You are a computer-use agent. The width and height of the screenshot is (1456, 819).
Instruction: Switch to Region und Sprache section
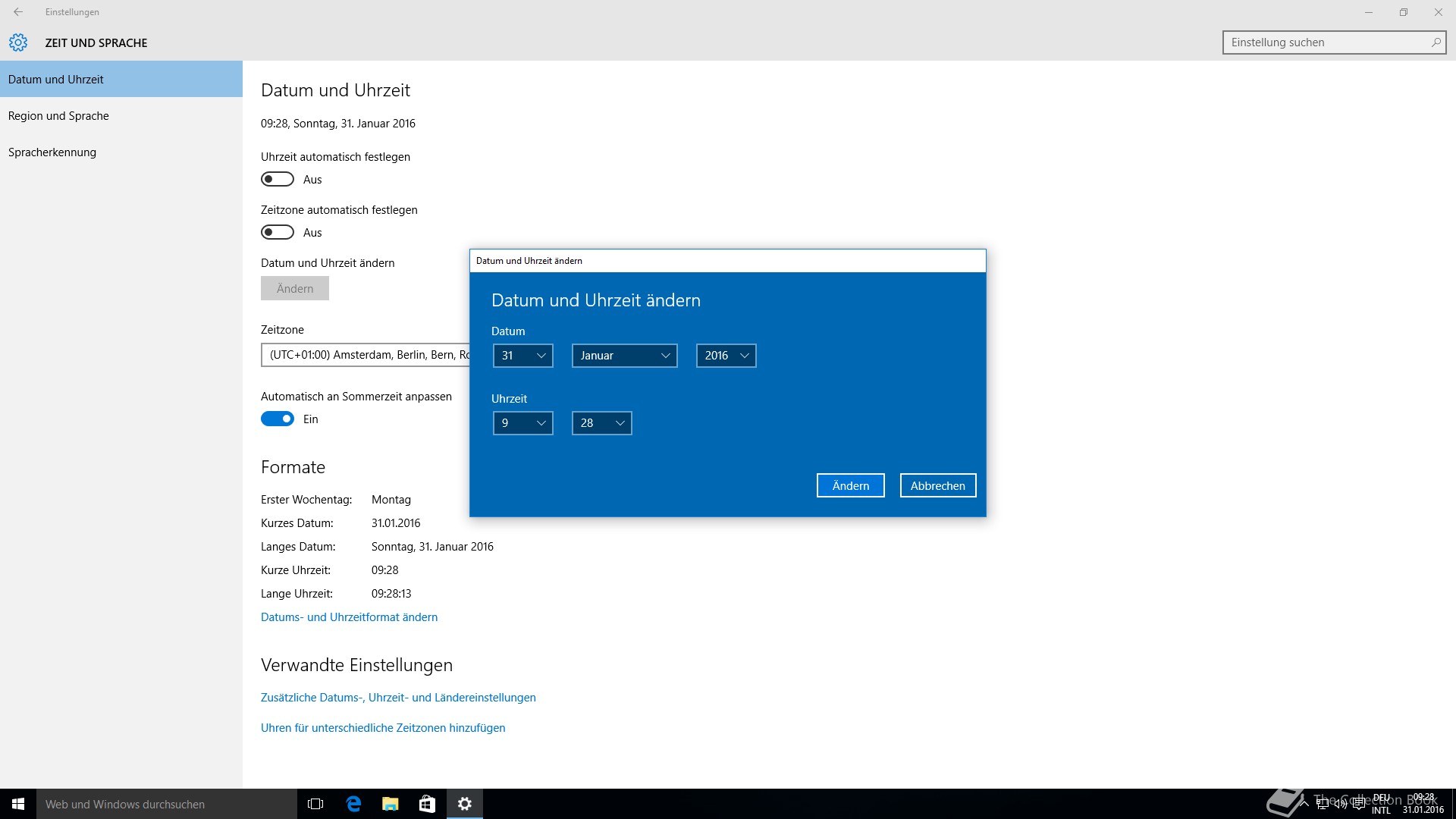(58, 116)
